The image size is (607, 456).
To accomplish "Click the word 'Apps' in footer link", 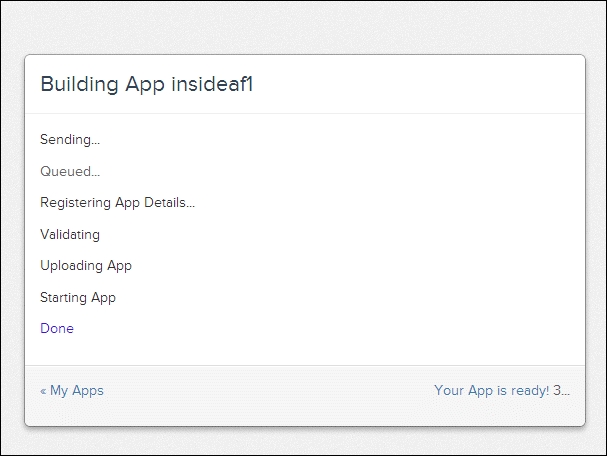I will (88, 391).
